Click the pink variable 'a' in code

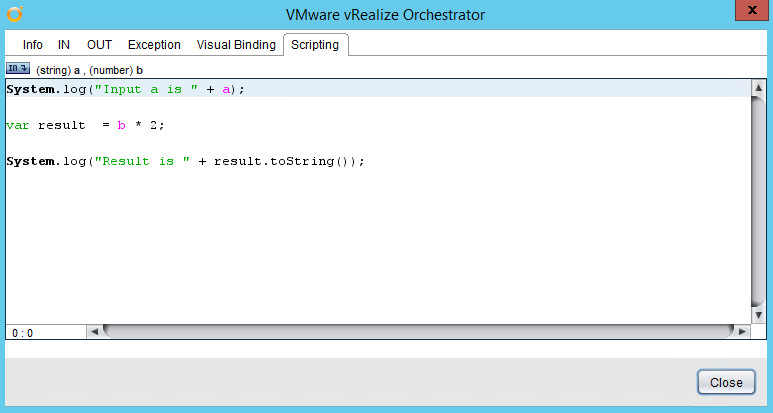[226, 90]
